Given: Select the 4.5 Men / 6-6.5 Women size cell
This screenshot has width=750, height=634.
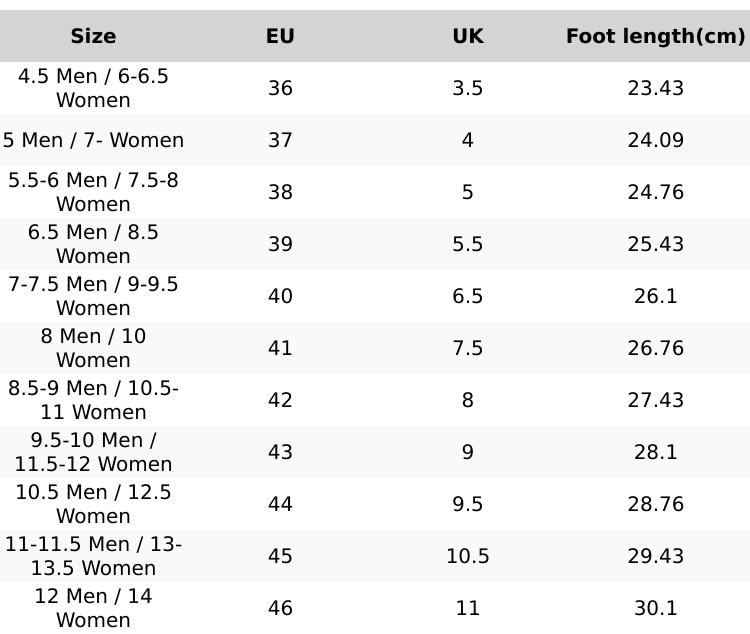Looking at the screenshot, I should coord(93,88).
